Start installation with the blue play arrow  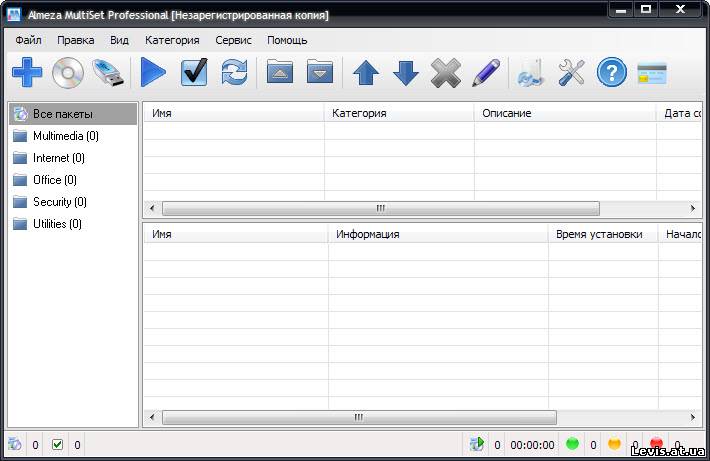(x=153, y=72)
